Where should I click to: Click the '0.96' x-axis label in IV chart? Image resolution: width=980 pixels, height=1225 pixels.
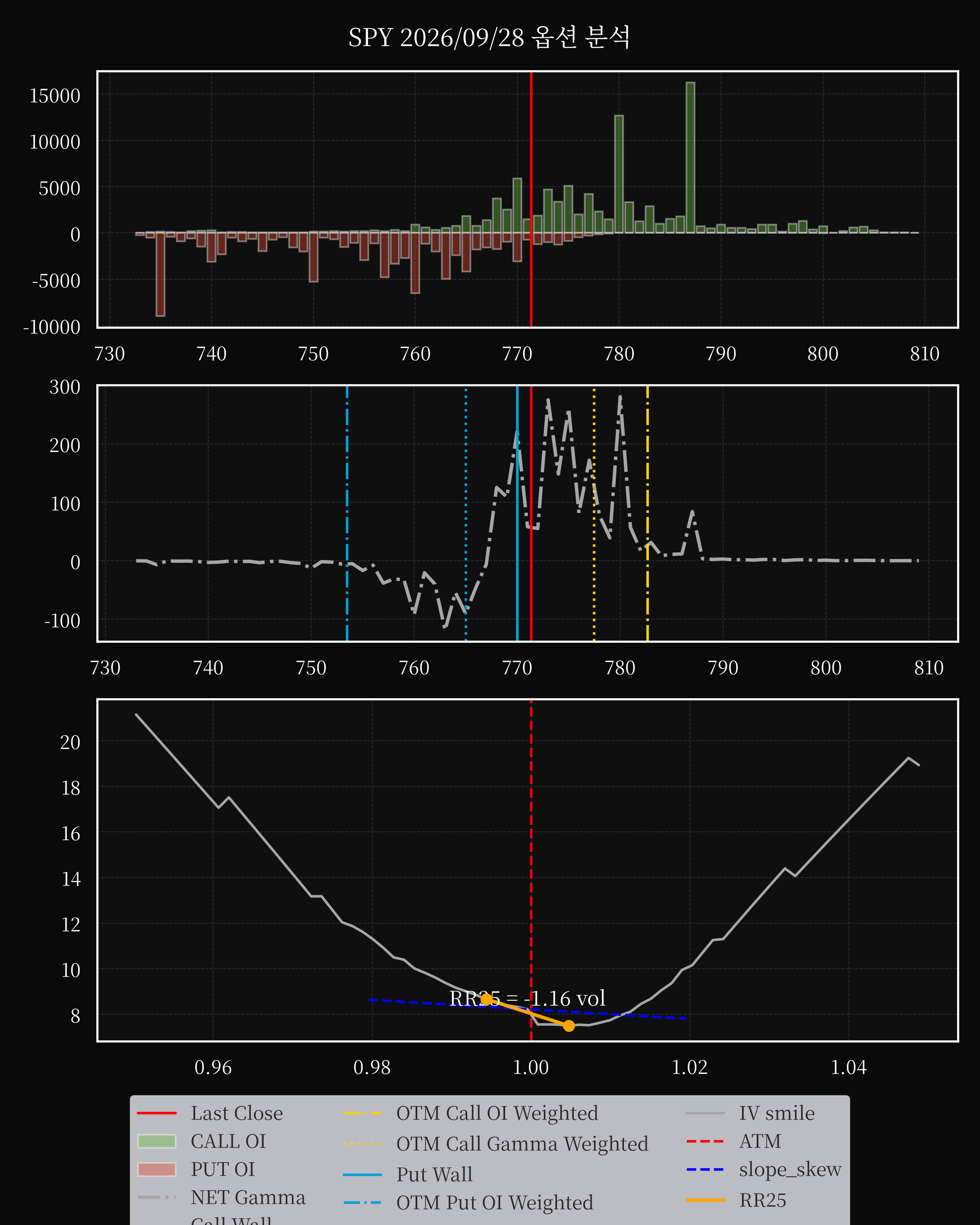pyautogui.click(x=213, y=1067)
